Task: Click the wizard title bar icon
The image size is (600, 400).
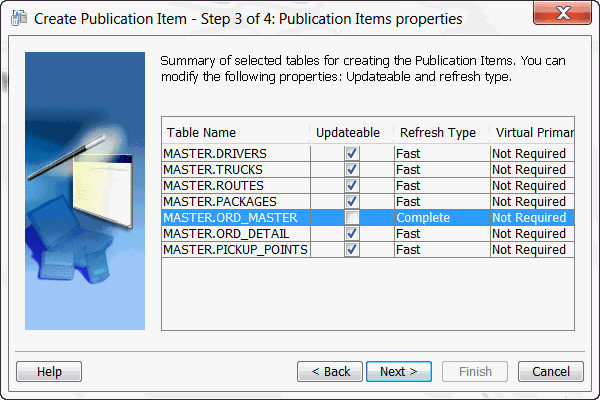Action: pos(19,18)
